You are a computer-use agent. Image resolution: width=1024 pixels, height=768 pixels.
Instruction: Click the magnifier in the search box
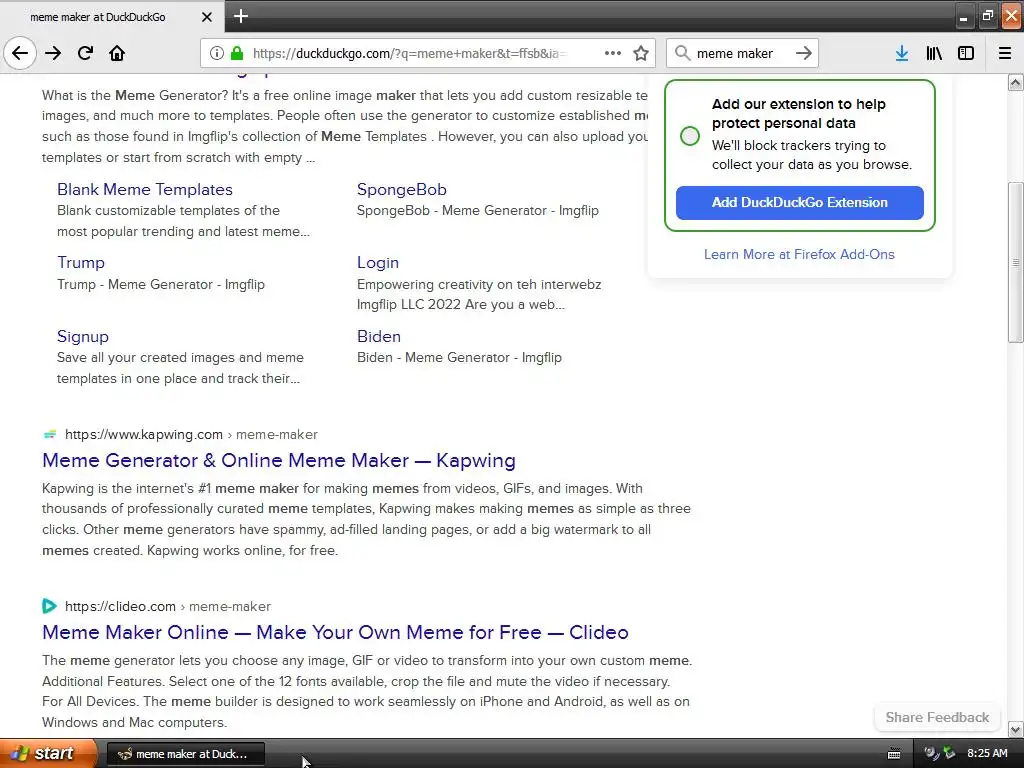tap(682, 53)
